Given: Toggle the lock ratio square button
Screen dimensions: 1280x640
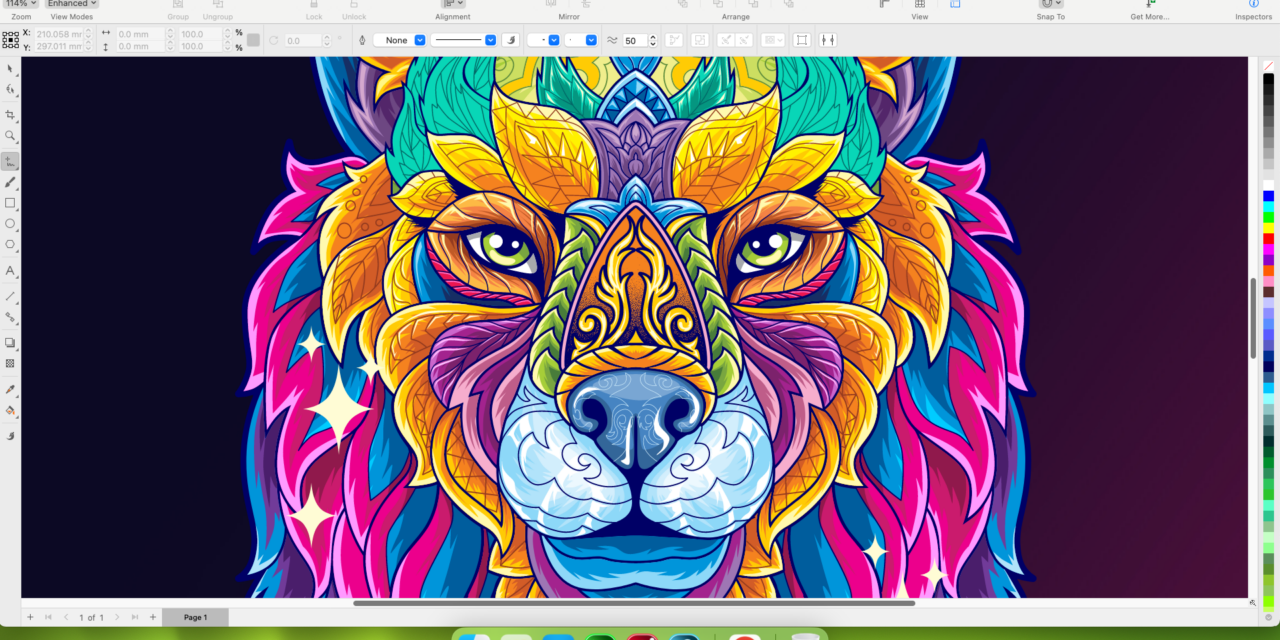Looking at the screenshot, I should 253,40.
